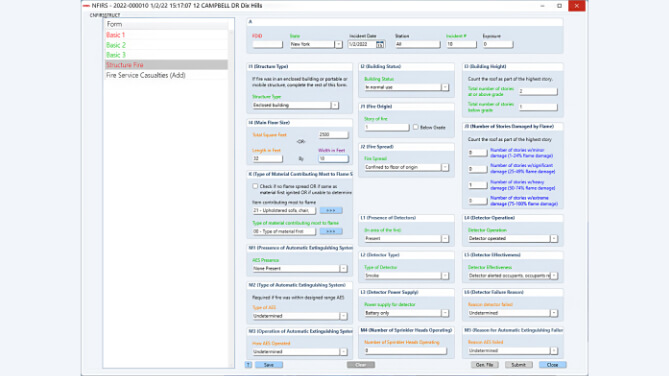Image resolution: width=669 pixels, height=376 pixels.
Task: Click the Submit button
Action: [519, 365]
